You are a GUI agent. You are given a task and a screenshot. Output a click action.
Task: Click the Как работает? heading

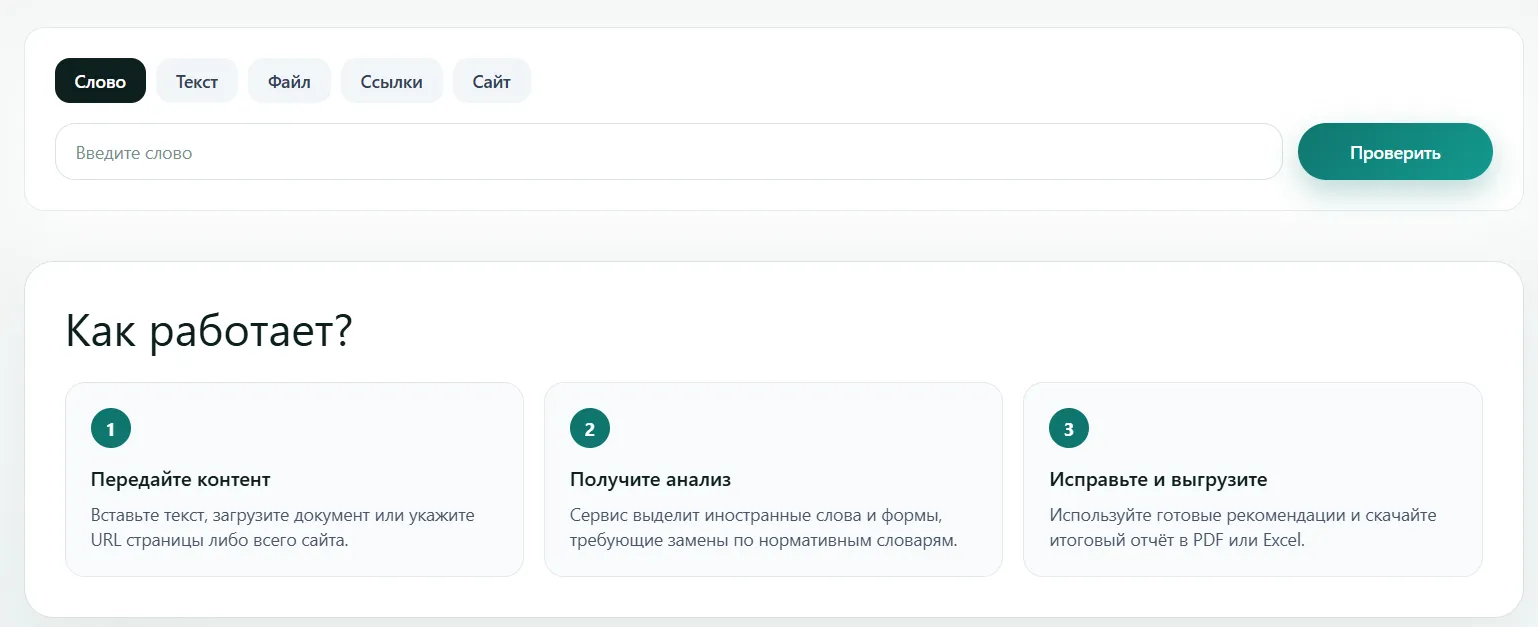[209, 330]
